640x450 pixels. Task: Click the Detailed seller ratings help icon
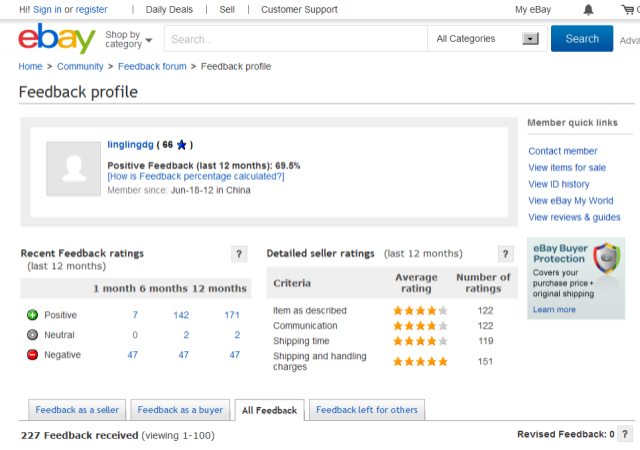point(505,254)
